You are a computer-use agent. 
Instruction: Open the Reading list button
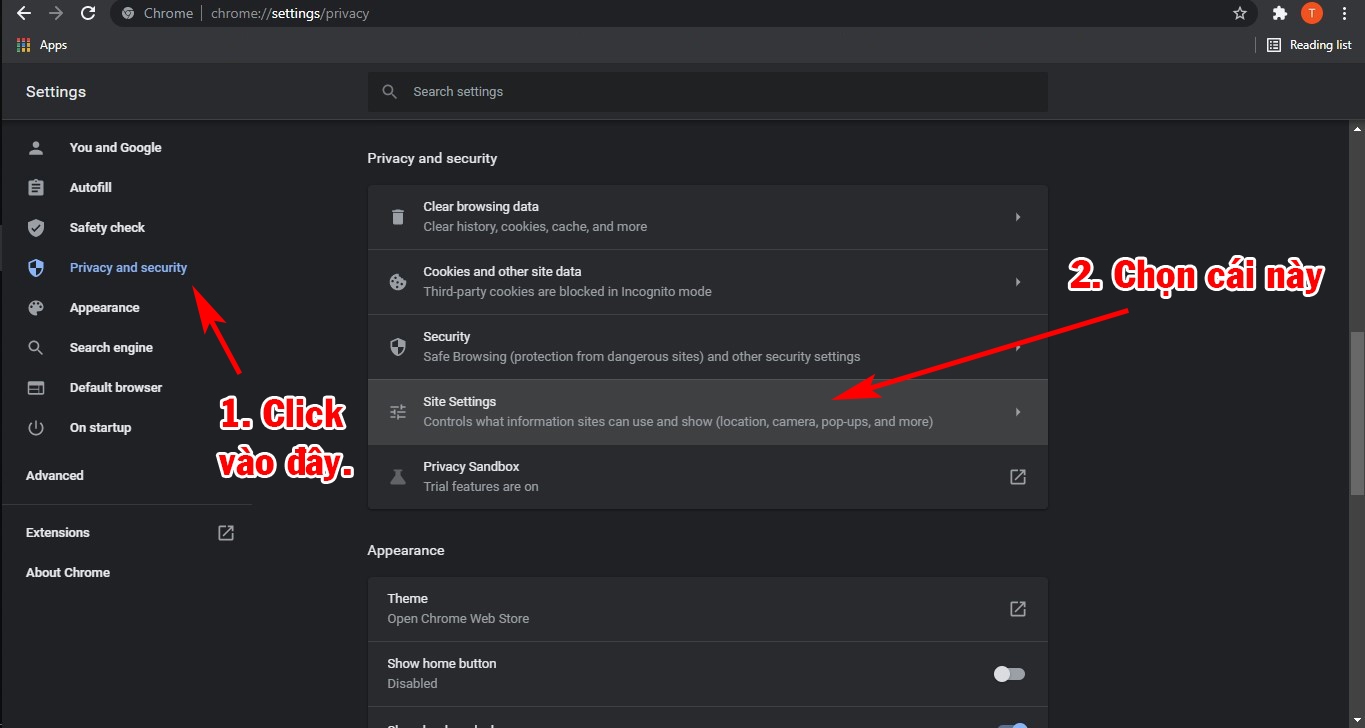pos(1309,45)
